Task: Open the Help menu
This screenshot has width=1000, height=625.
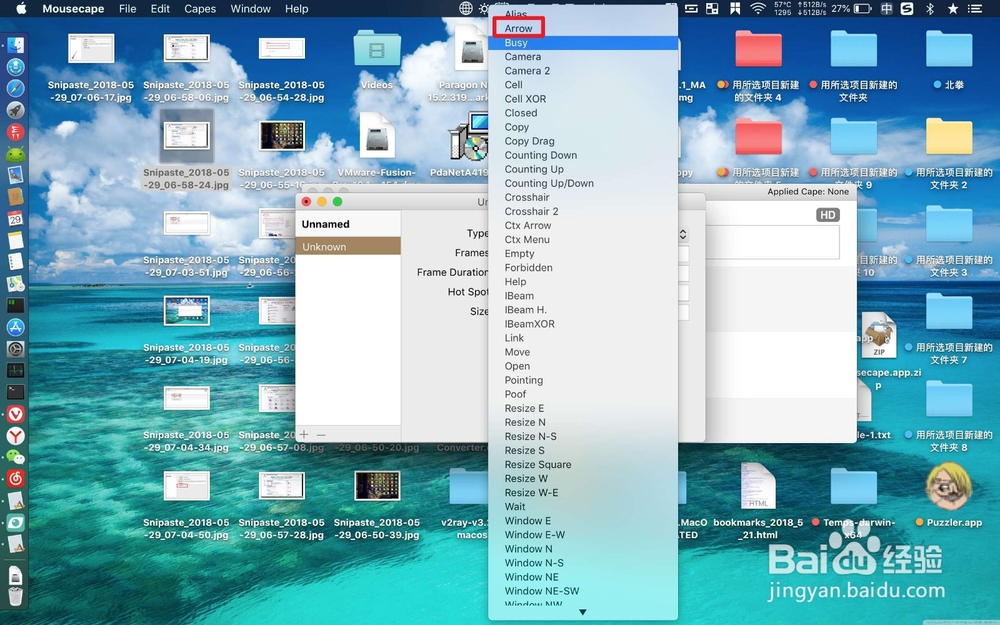Action: [x=297, y=8]
